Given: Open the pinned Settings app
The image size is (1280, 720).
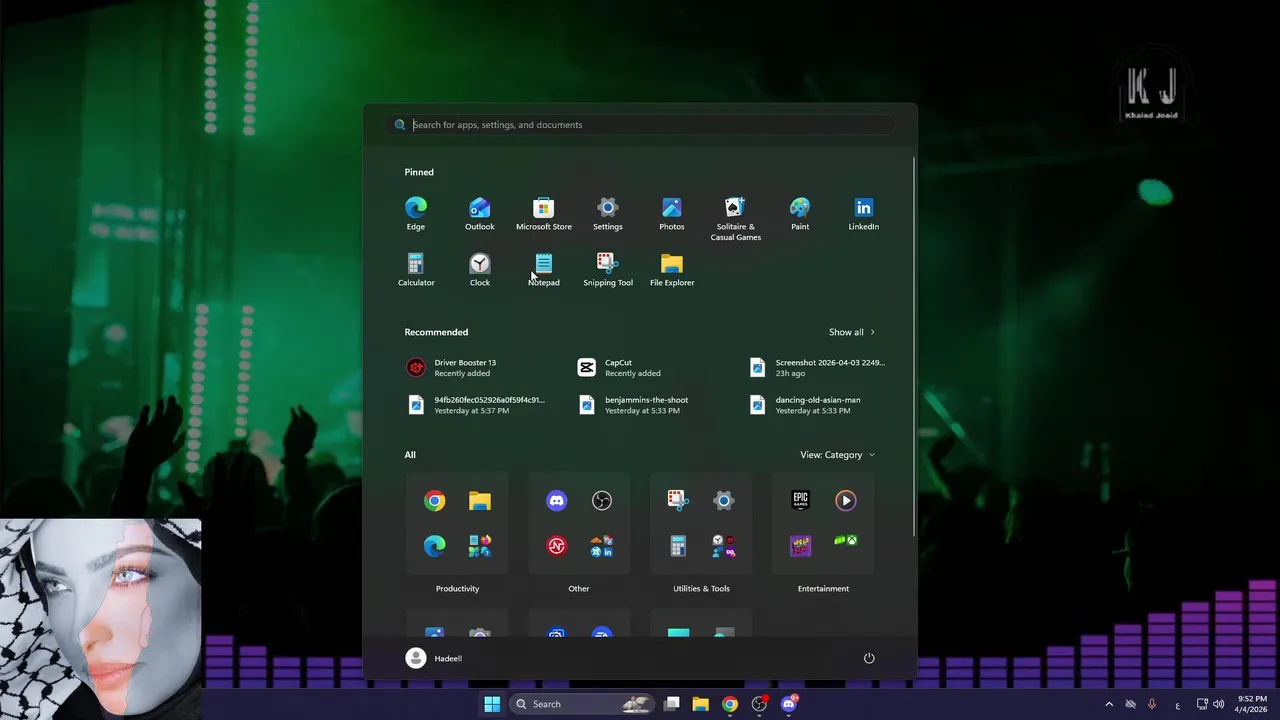Looking at the screenshot, I should pos(608,214).
